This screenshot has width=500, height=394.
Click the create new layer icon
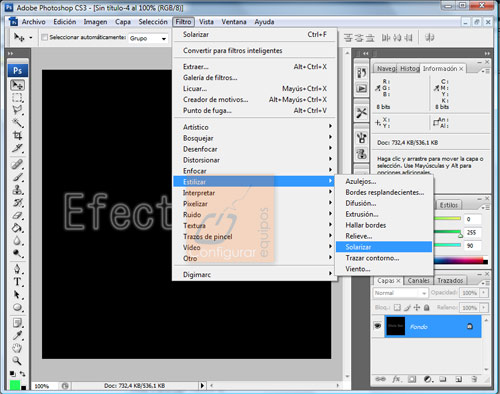pyautogui.click(x=458, y=379)
